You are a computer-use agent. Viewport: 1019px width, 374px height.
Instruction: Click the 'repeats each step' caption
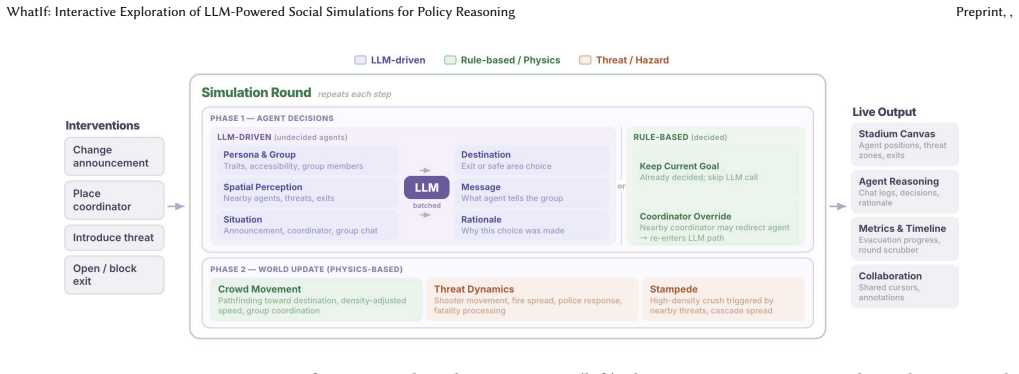[354, 94]
